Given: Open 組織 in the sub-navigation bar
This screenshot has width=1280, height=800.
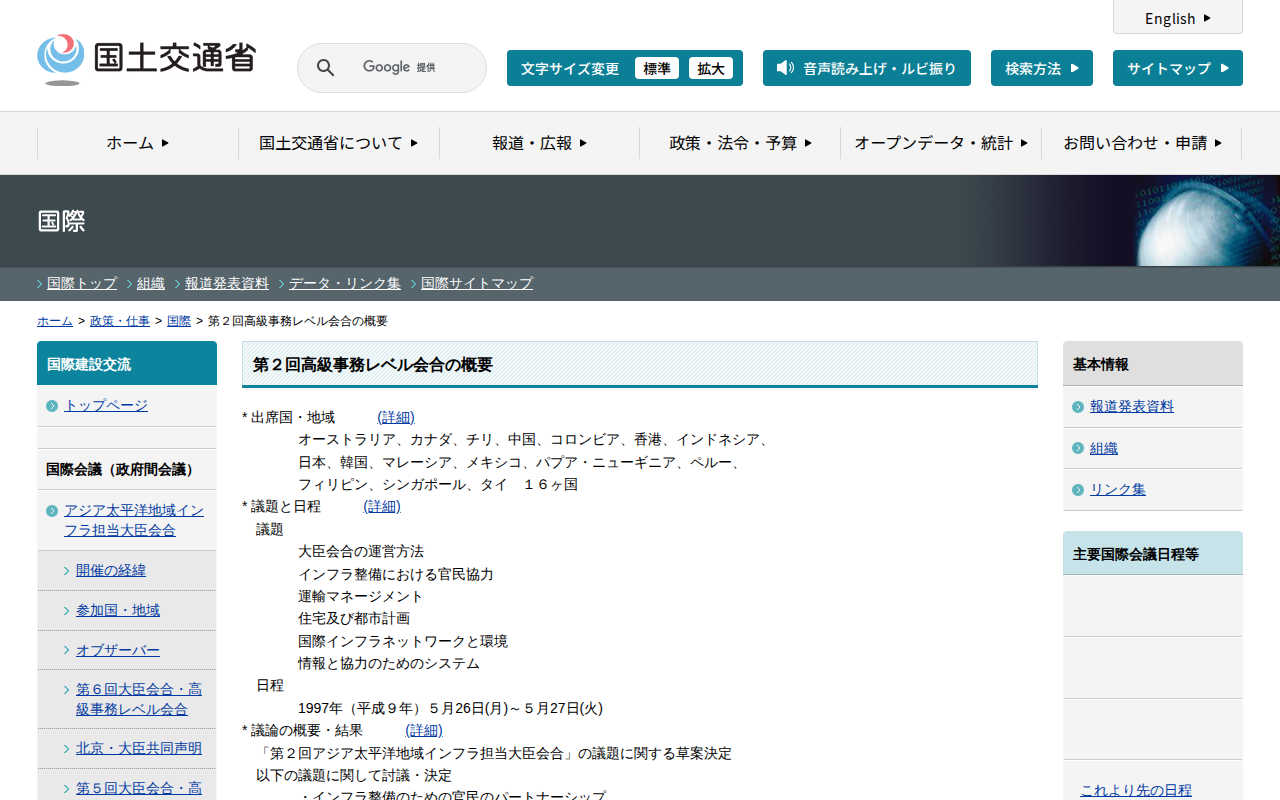Looking at the screenshot, I should tap(151, 283).
